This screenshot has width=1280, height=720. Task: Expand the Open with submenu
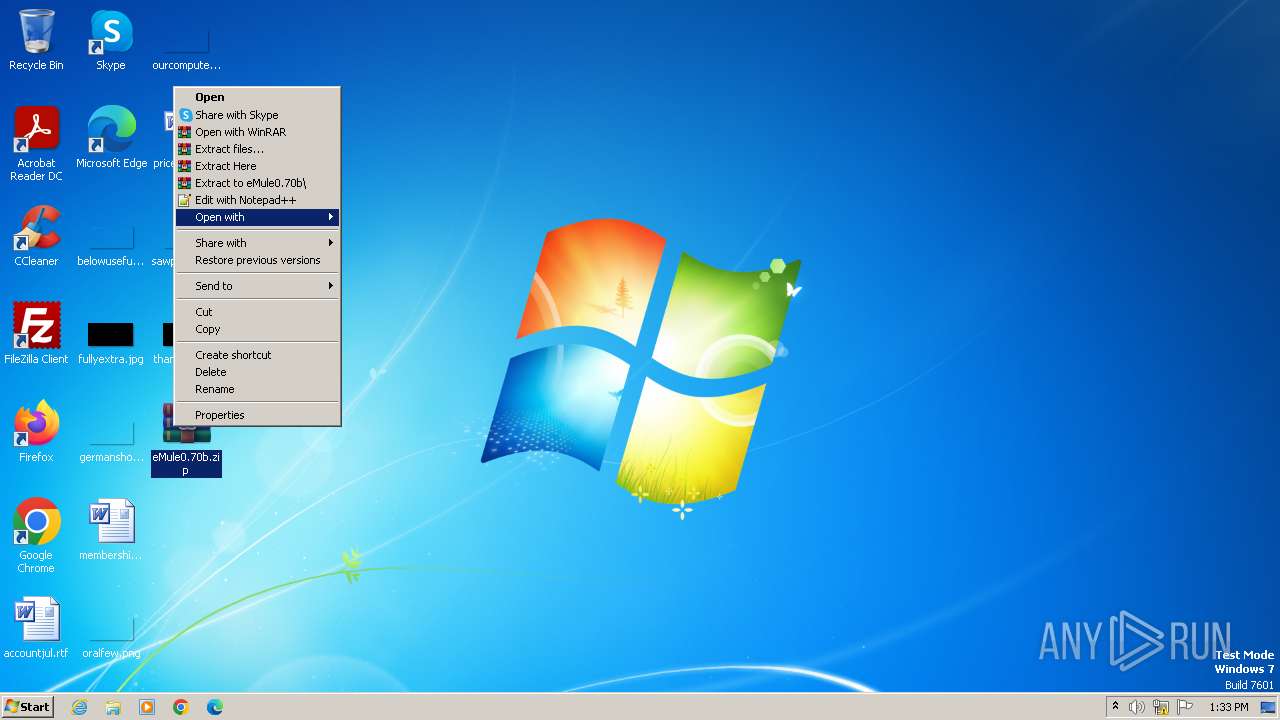(258, 217)
